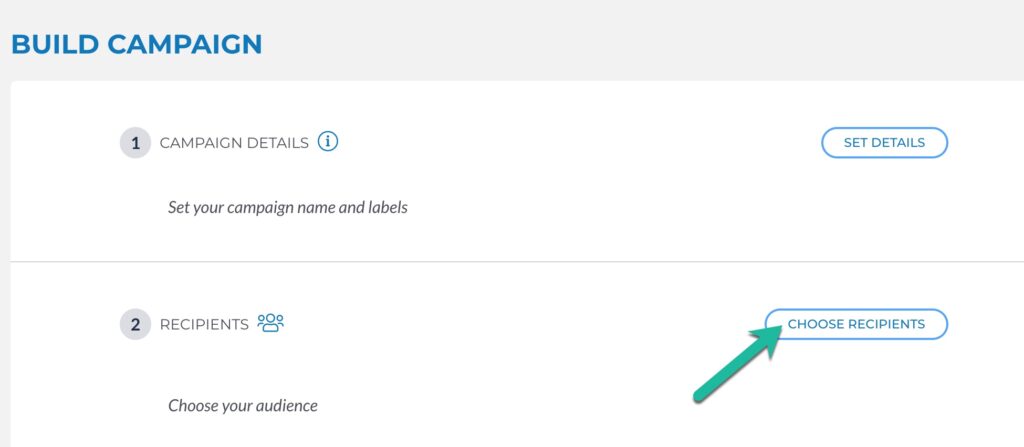Screen dimensions: 1024x447
Task: Click the people group icon beside Recipients
Action: (270, 323)
